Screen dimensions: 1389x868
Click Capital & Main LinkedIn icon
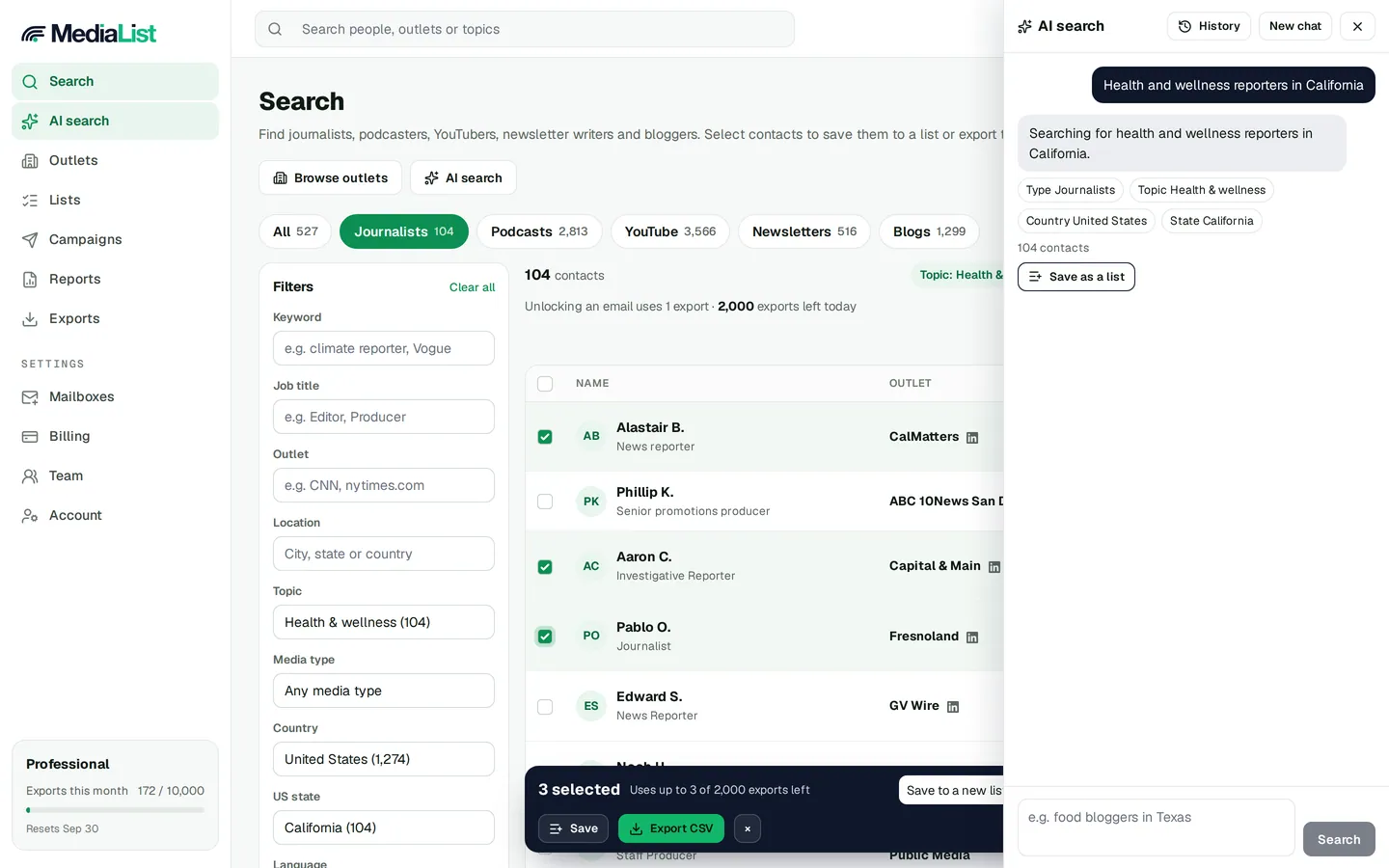click(994, 567)
